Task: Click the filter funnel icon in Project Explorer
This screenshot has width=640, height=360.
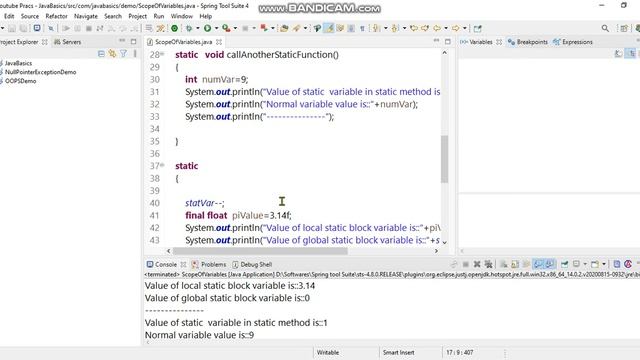Action: pos(123,54)
